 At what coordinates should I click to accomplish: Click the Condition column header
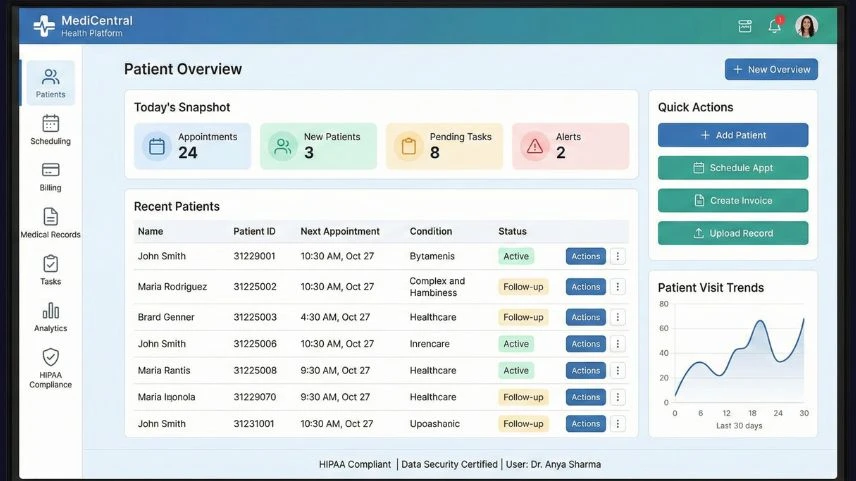[x=431, y=231]
